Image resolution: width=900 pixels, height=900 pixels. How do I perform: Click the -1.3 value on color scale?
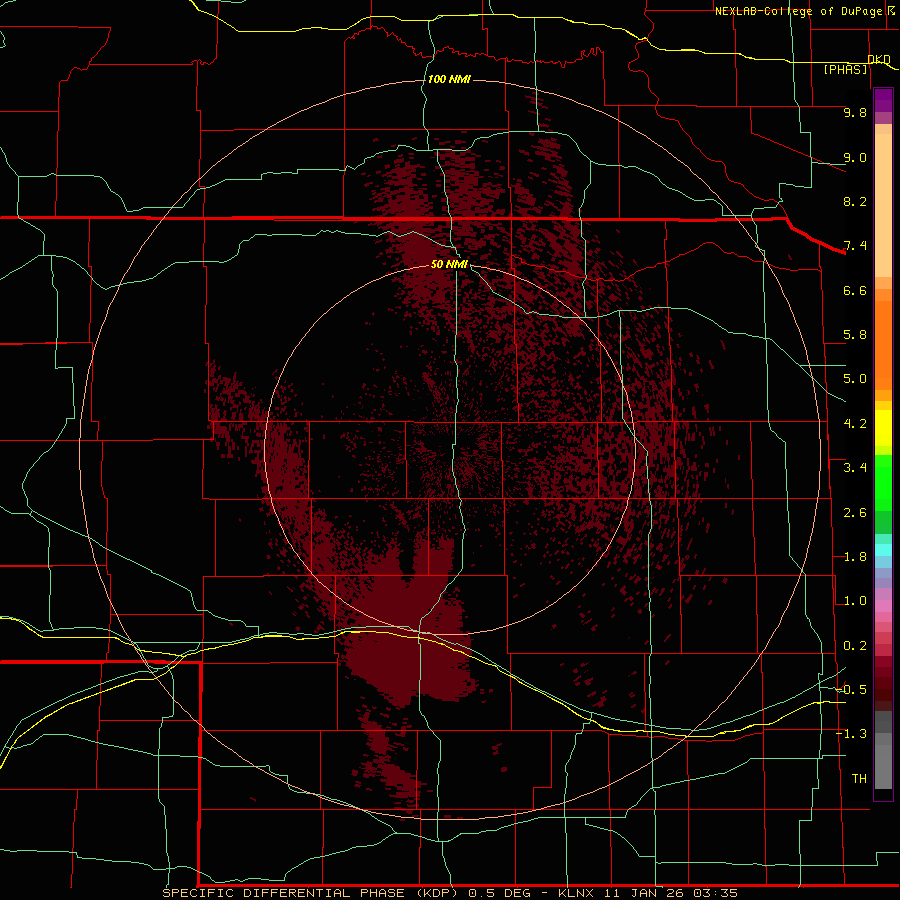(x=851, y=734)
